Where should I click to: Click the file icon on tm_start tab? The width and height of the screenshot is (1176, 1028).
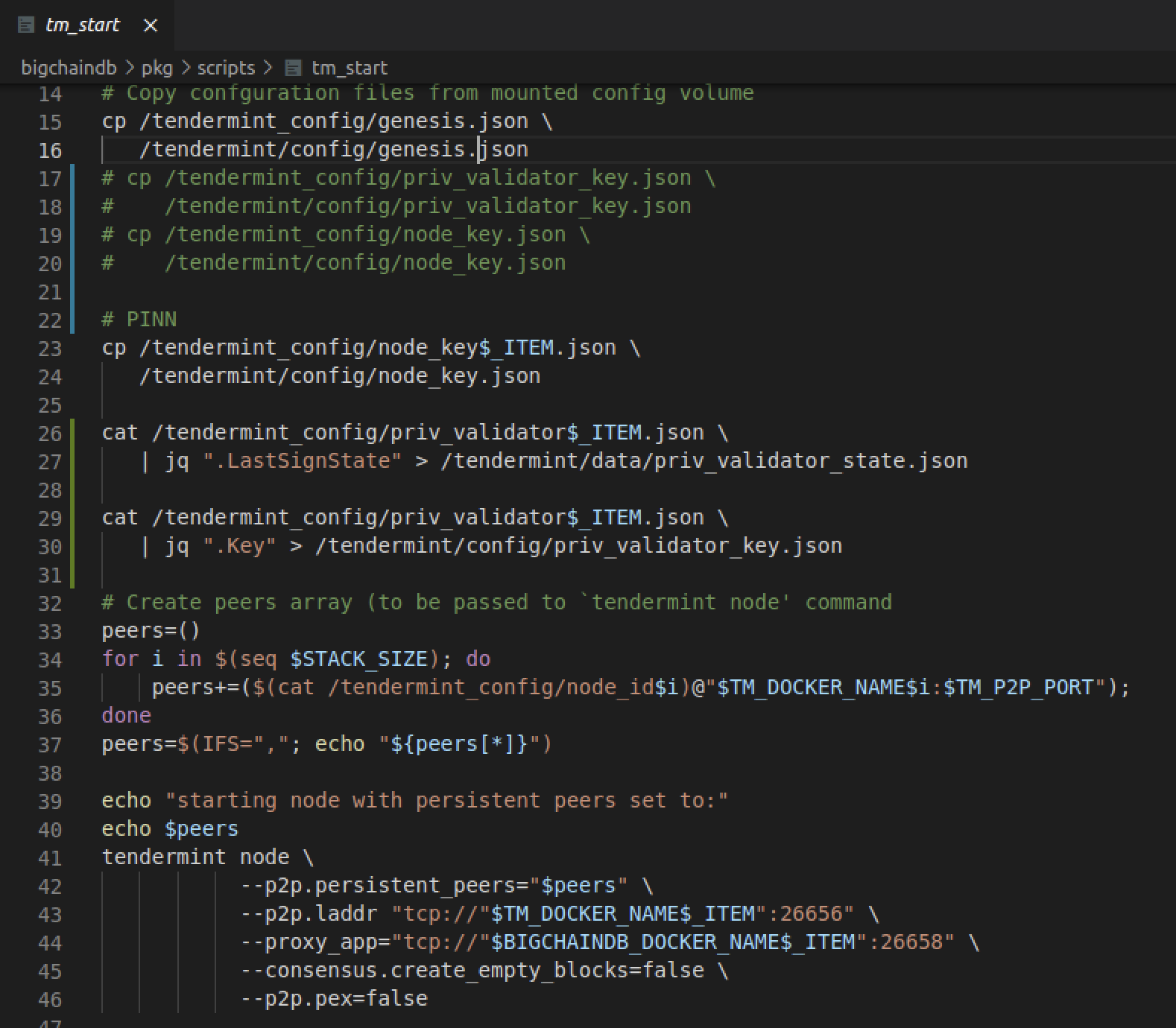[26, 26]
